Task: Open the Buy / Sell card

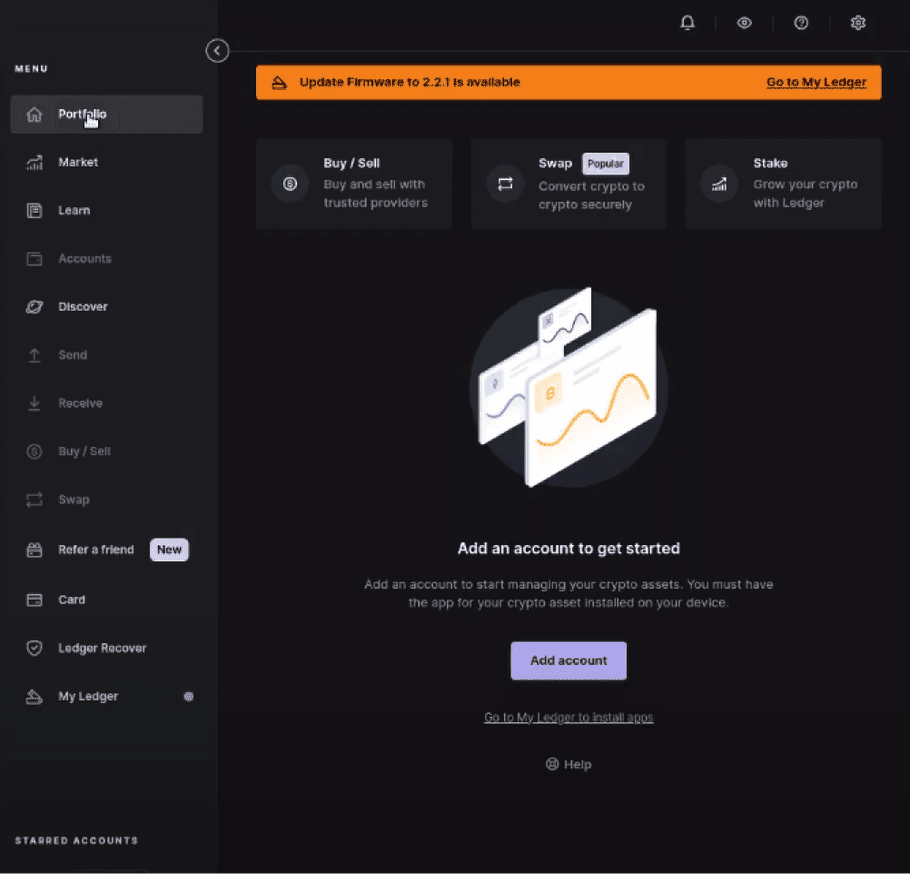Action: 354,183
